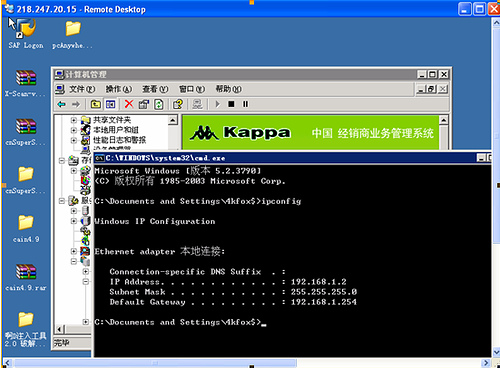Click cmd.exe window title bar icon
Screen dimensions: 500x368
(x=99, y=158)
